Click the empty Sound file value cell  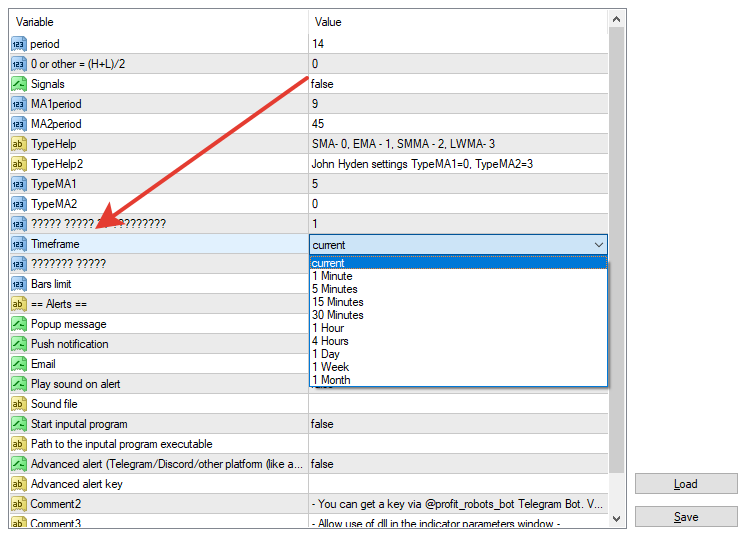tap(458, 404)
